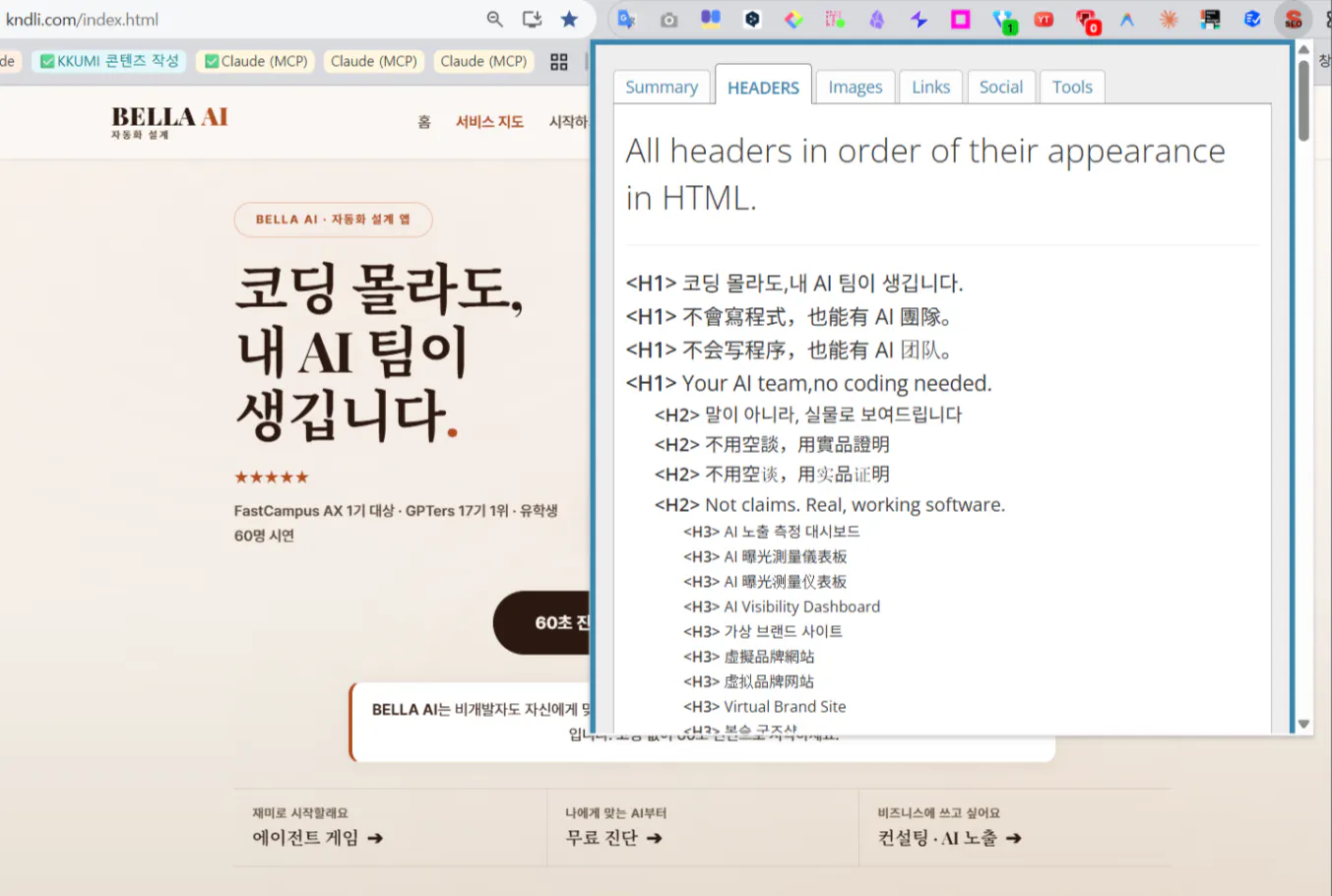Click the black hexagon extension icon
The width and height of the screenshot is (1332, 896).
coord(752,20)
